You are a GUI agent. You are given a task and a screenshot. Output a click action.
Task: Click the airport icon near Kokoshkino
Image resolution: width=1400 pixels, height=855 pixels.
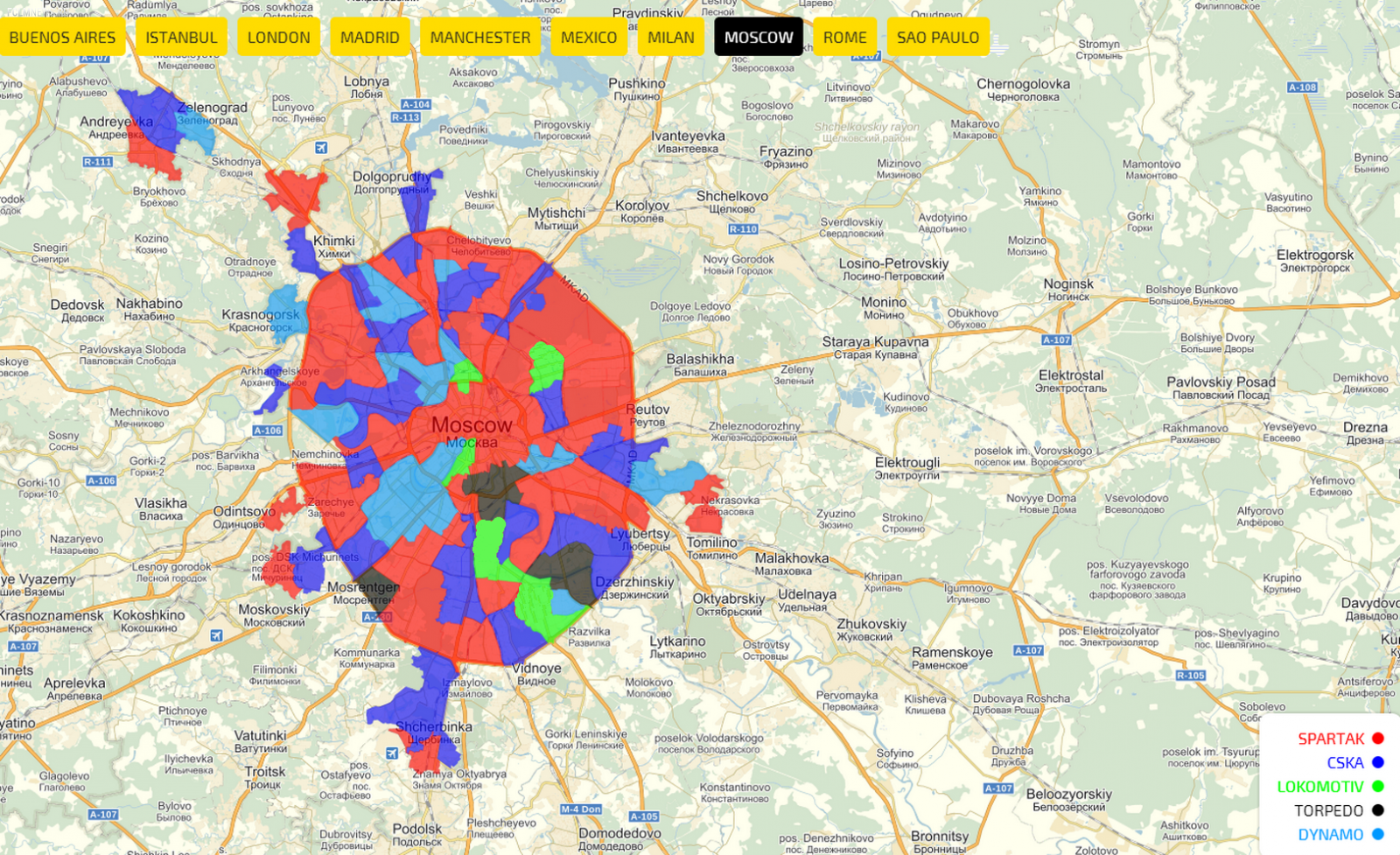[216, 635]
